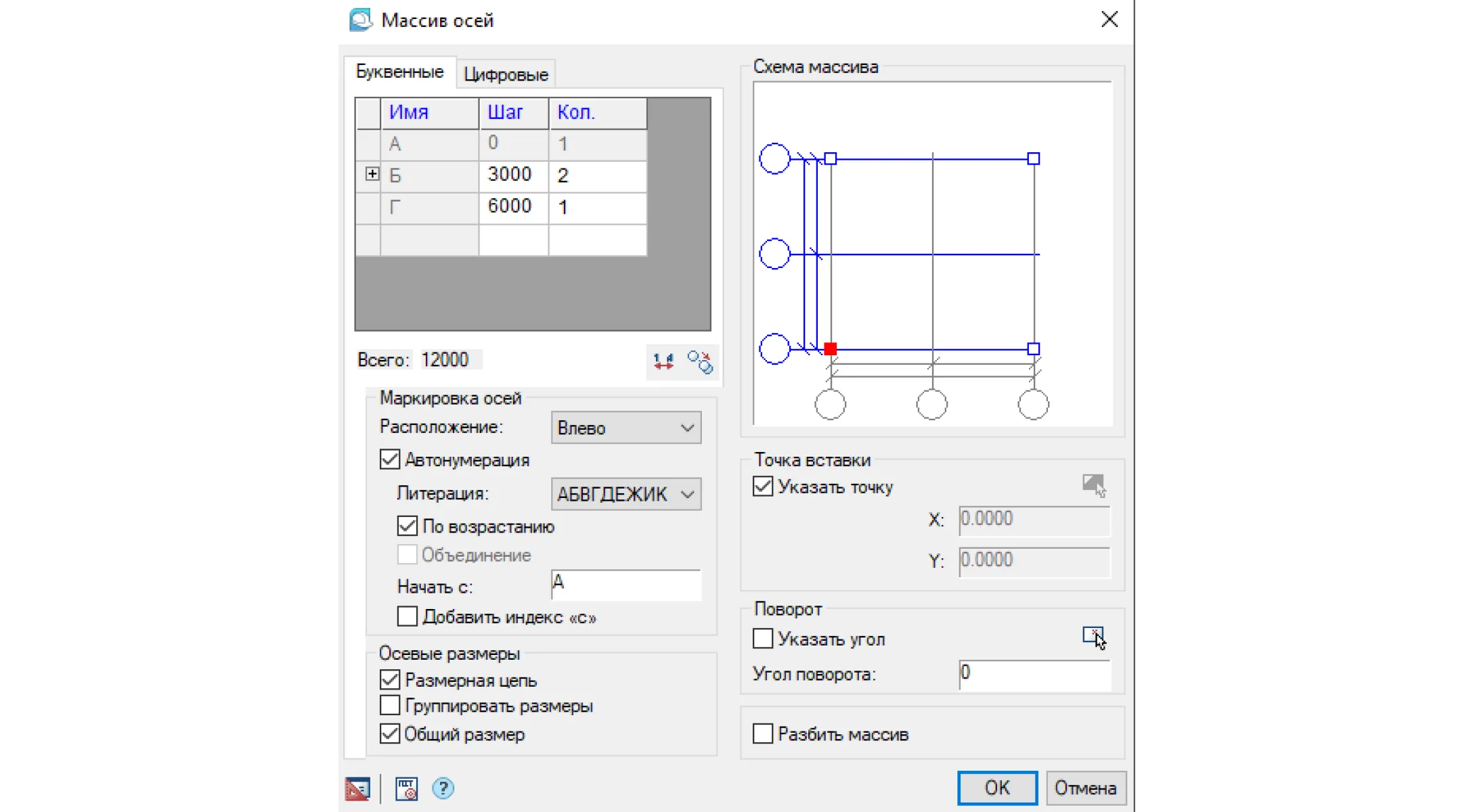The height and width of the screenshot is (812, 1473).
Task: Uncheck the Автонумерация checkbox
Action: coord(390,459)
